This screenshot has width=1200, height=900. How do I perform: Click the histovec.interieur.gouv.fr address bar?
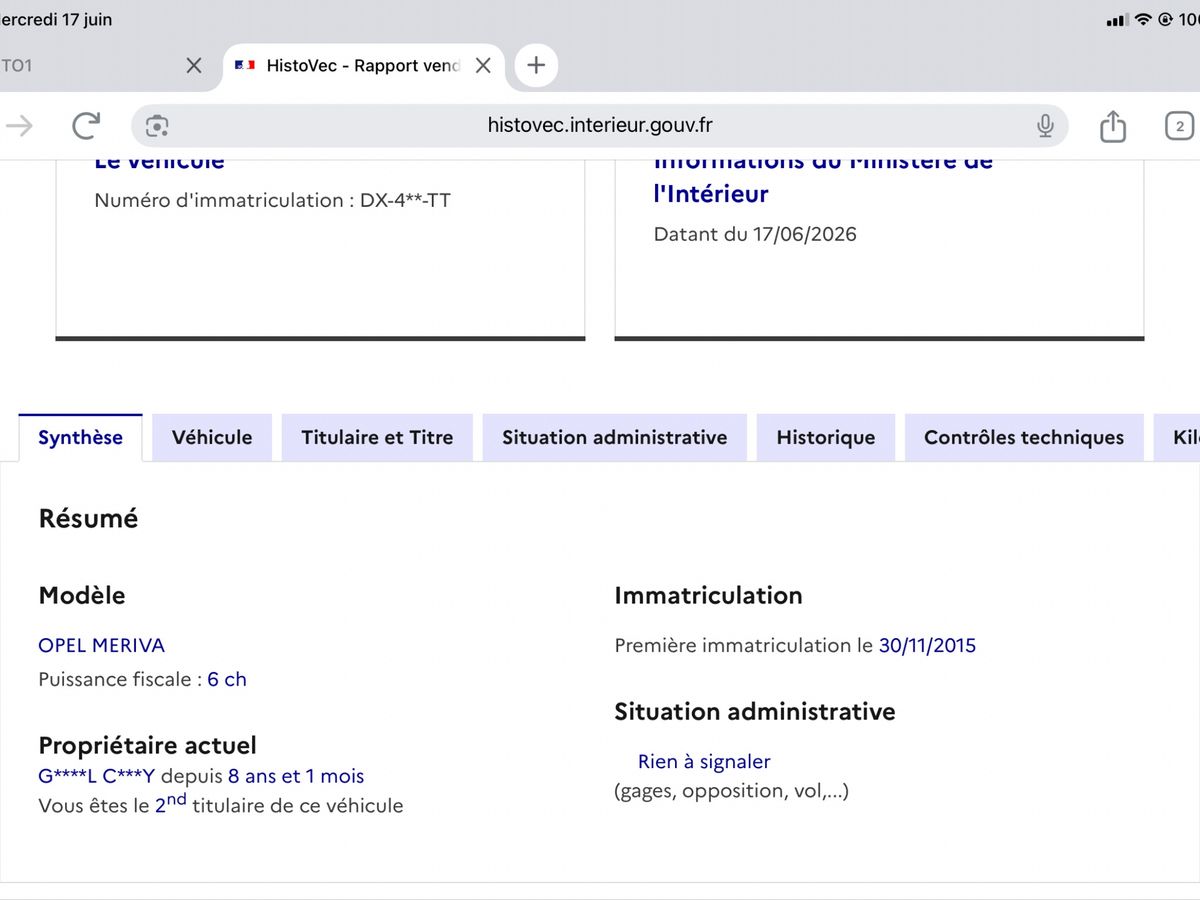pos(600,126)
